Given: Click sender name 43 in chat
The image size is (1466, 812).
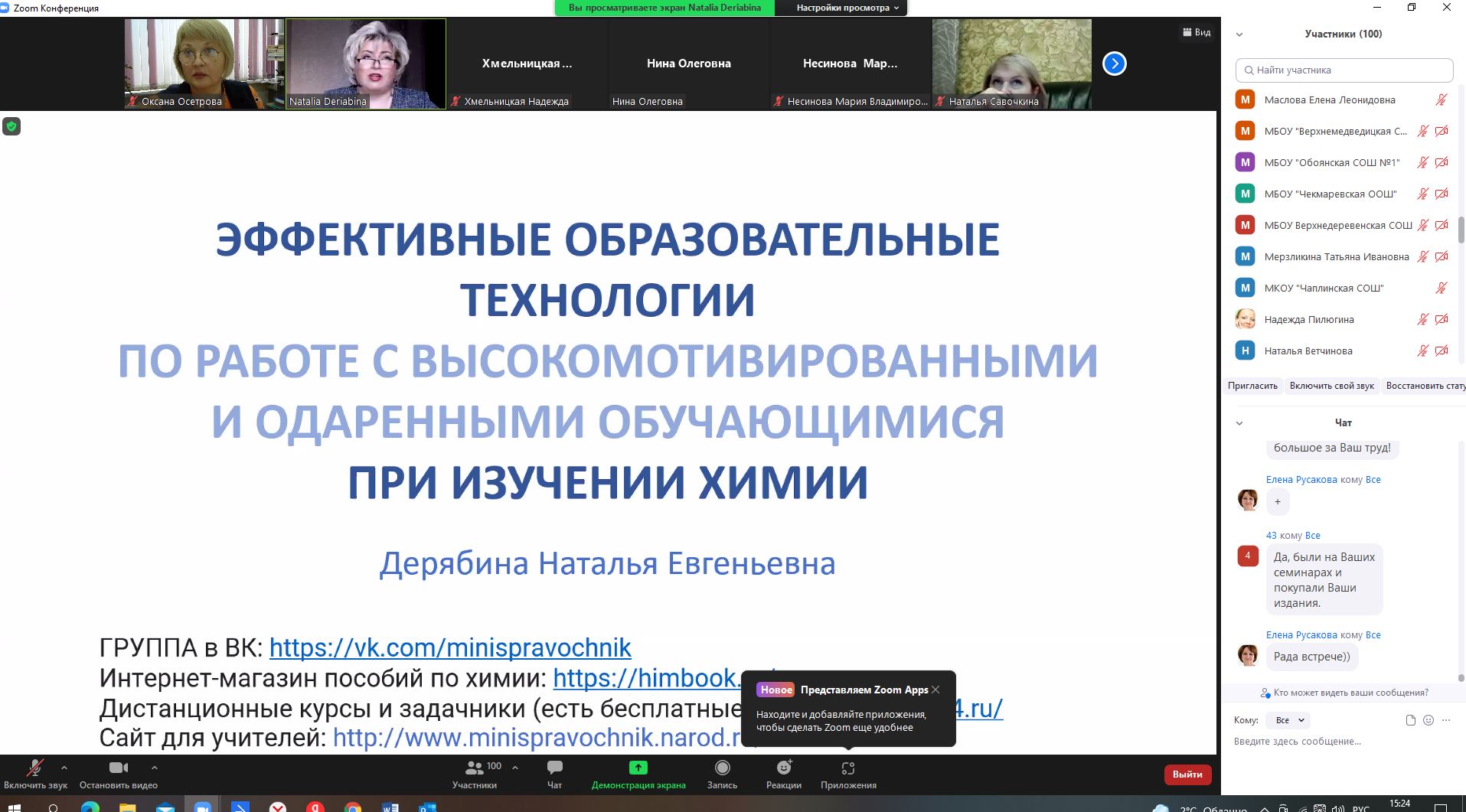Looking at the screenshot, I should (1271, 536).
